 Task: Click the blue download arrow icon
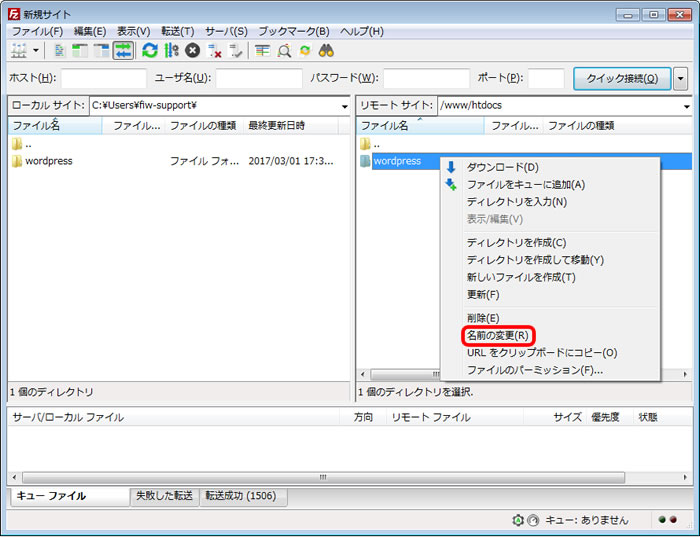point(451,167)
